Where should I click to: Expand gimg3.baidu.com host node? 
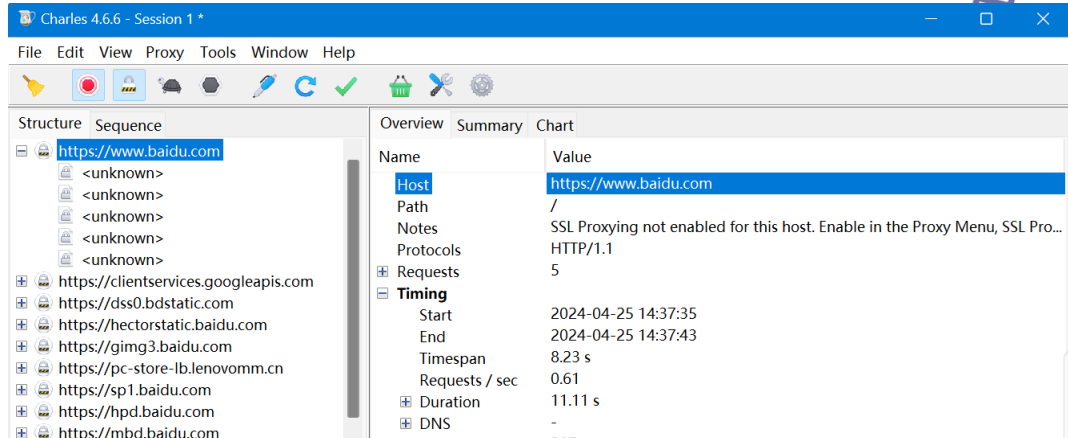(22, 347)
